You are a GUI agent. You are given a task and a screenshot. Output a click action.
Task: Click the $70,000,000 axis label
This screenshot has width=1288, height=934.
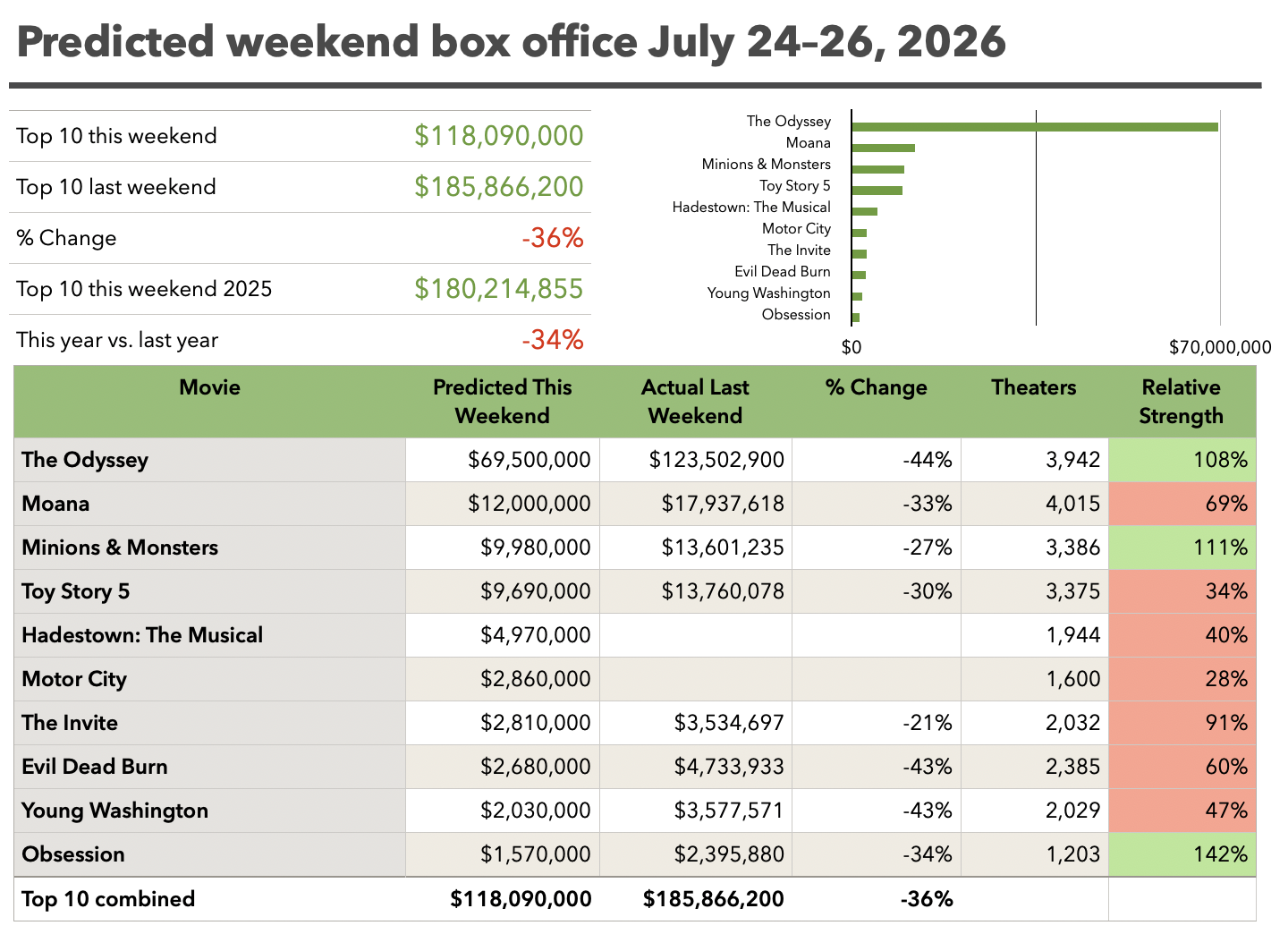1220,347
